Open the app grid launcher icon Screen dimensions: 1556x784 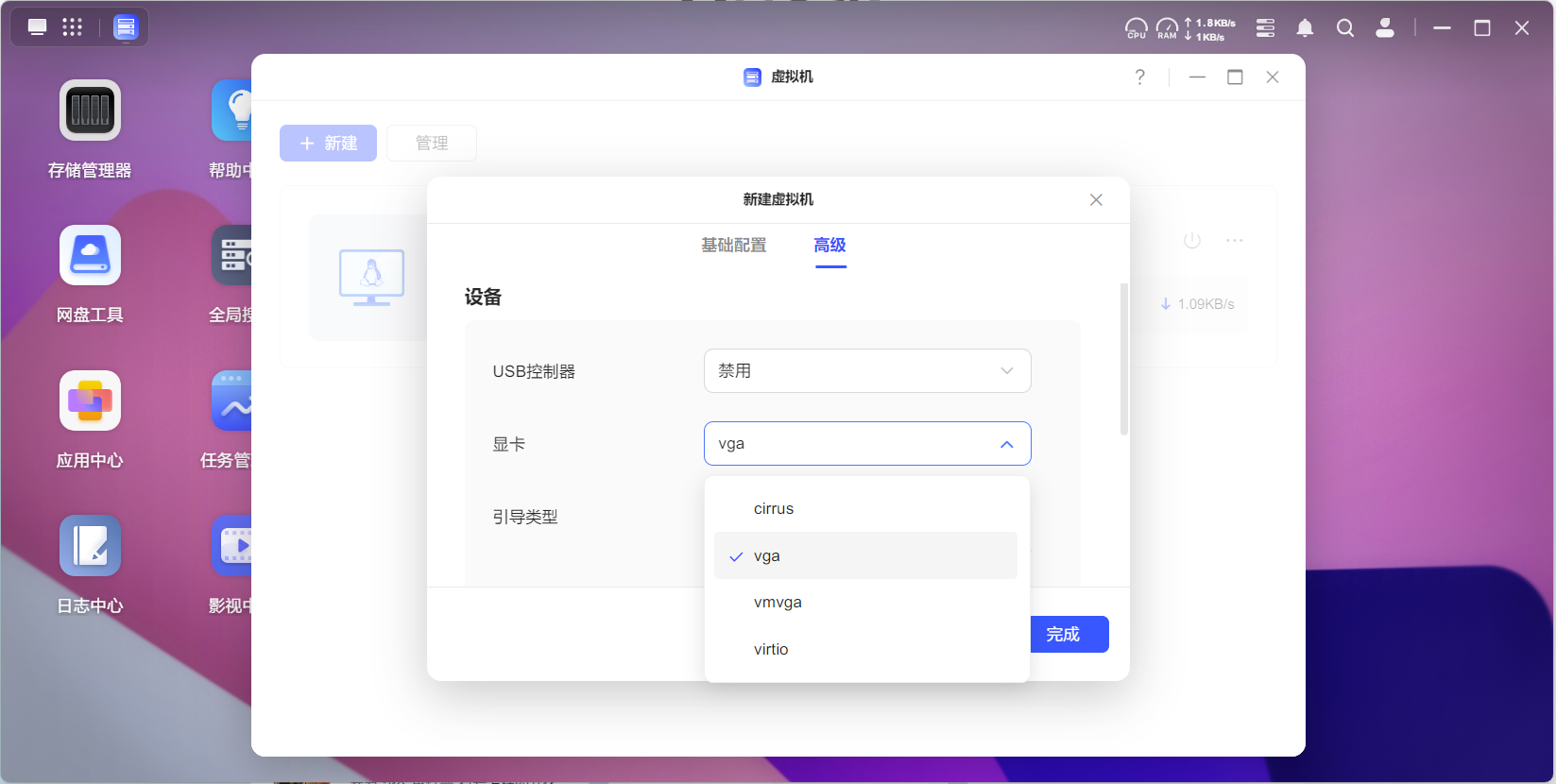coord(72,27)
